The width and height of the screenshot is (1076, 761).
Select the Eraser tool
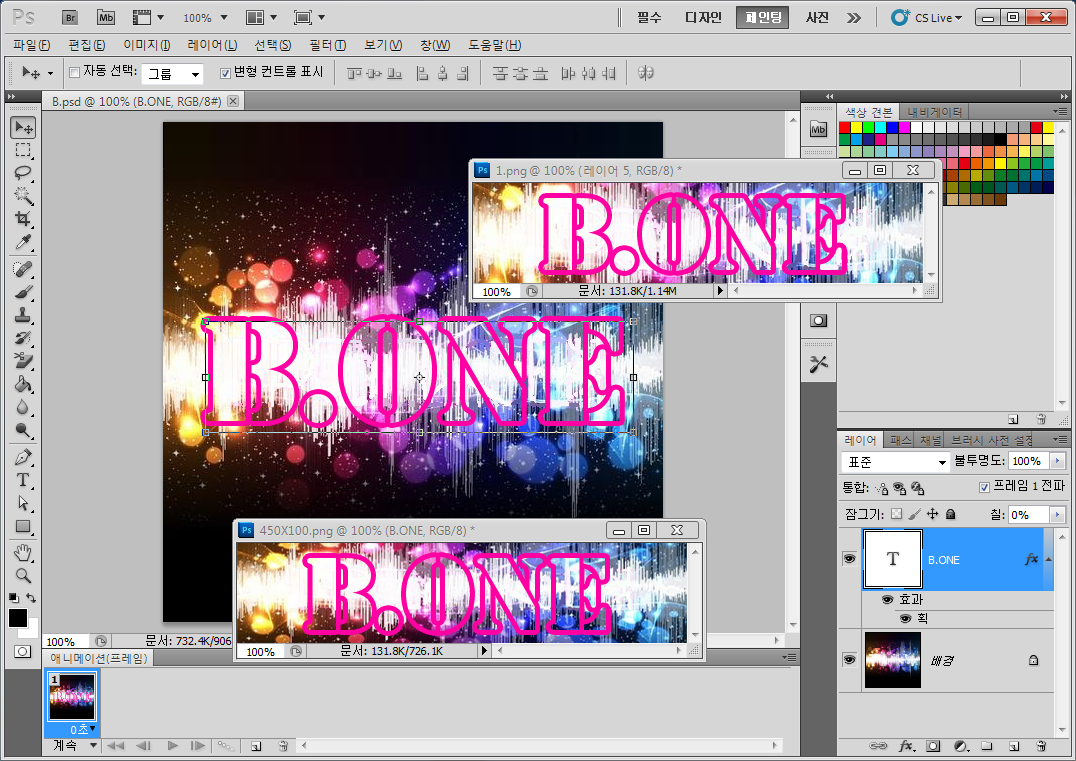tap(23, 361)
